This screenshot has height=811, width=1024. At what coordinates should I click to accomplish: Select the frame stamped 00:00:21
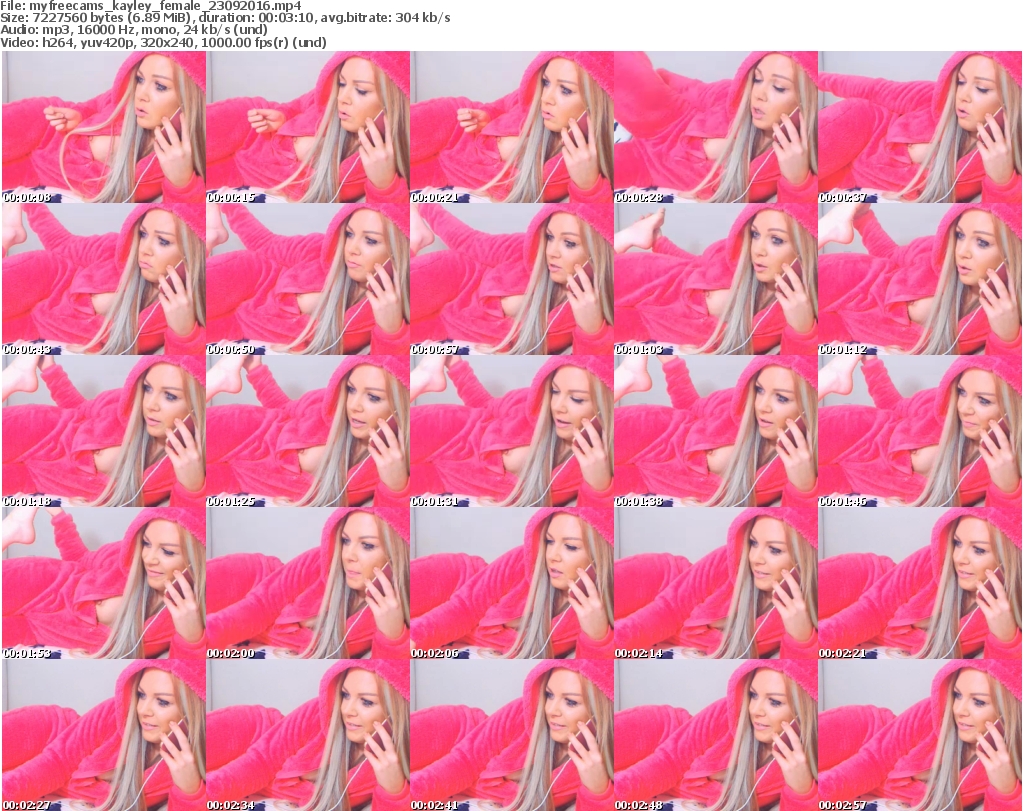pos(511,127)
